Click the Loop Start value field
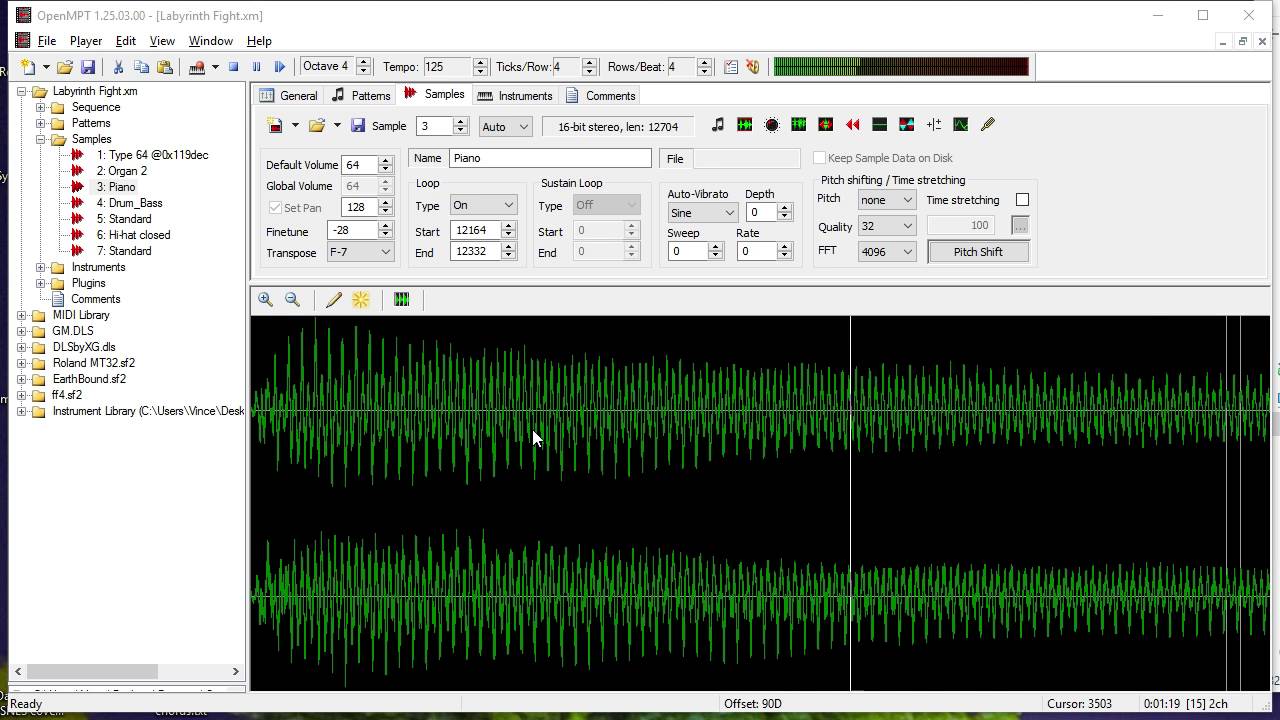The height and width of the screenshot is (720, 1280). click(475, 230)
